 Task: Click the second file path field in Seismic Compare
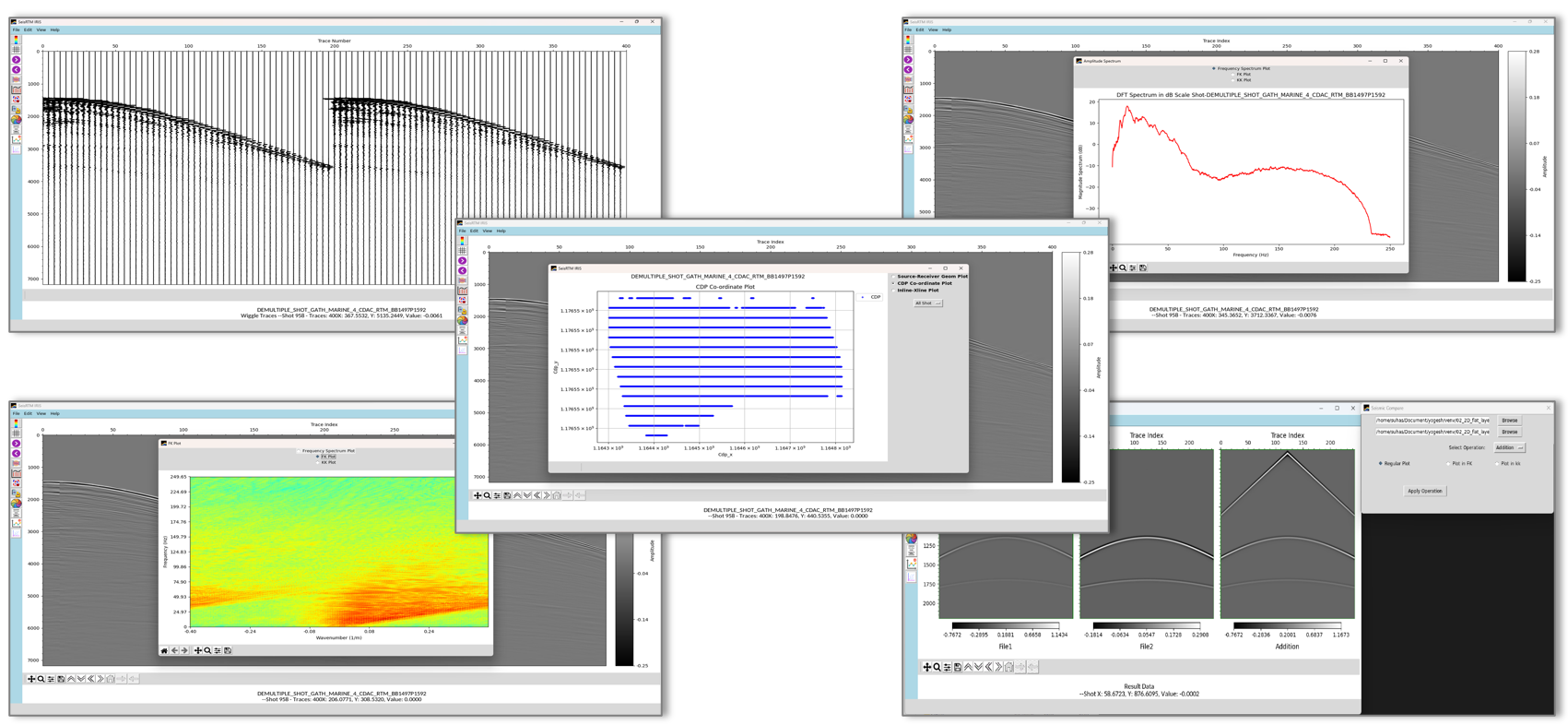(x=1432, y=432)
